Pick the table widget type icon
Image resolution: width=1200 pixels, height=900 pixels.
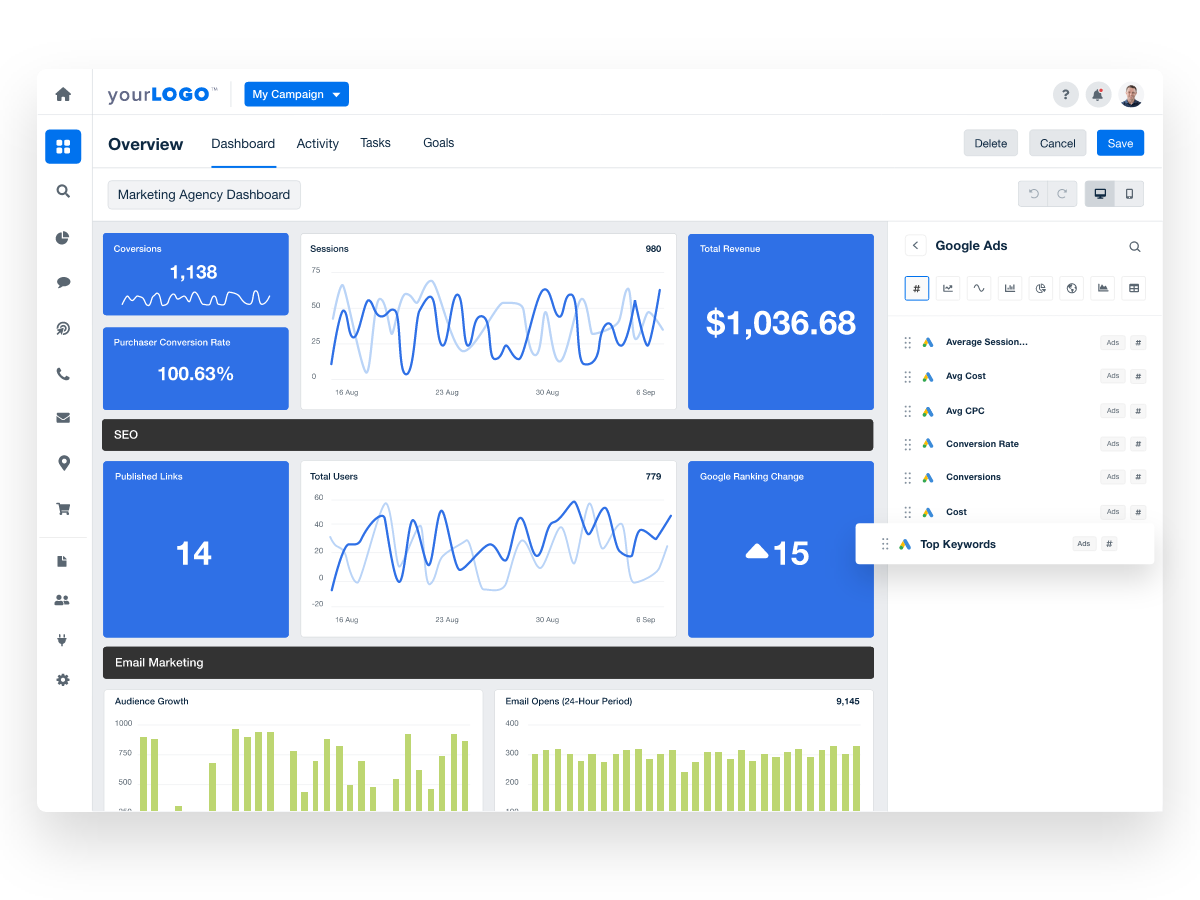(1133, 288)
